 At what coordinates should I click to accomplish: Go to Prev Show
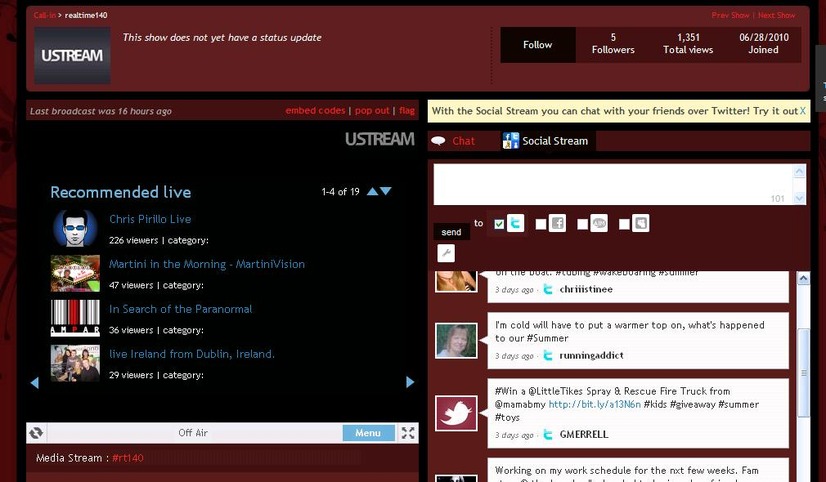tap(730, 15)
